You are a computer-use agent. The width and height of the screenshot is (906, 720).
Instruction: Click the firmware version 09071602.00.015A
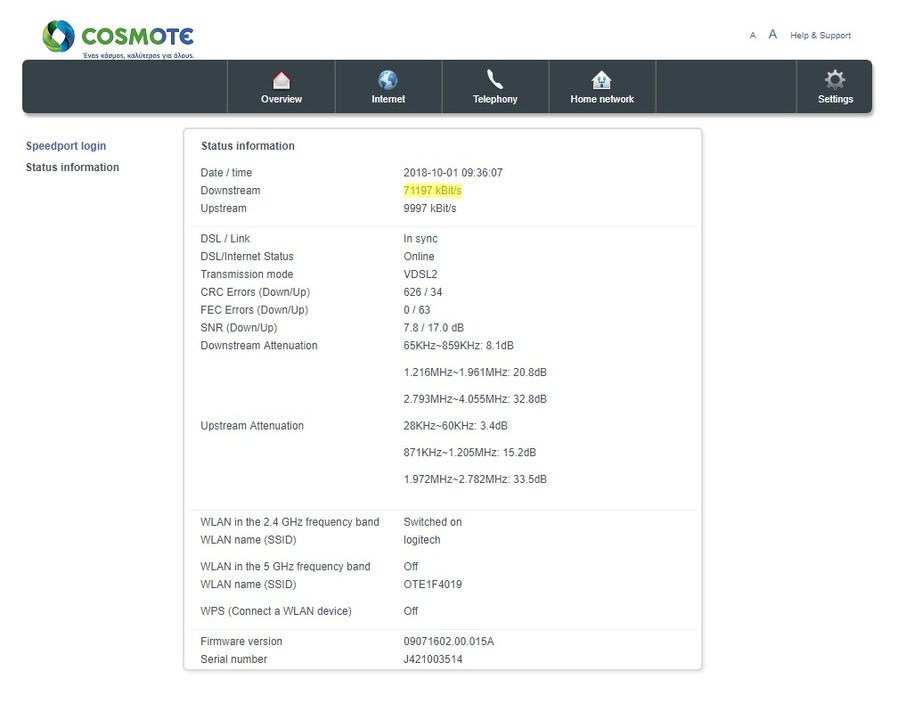click(448, 641)
